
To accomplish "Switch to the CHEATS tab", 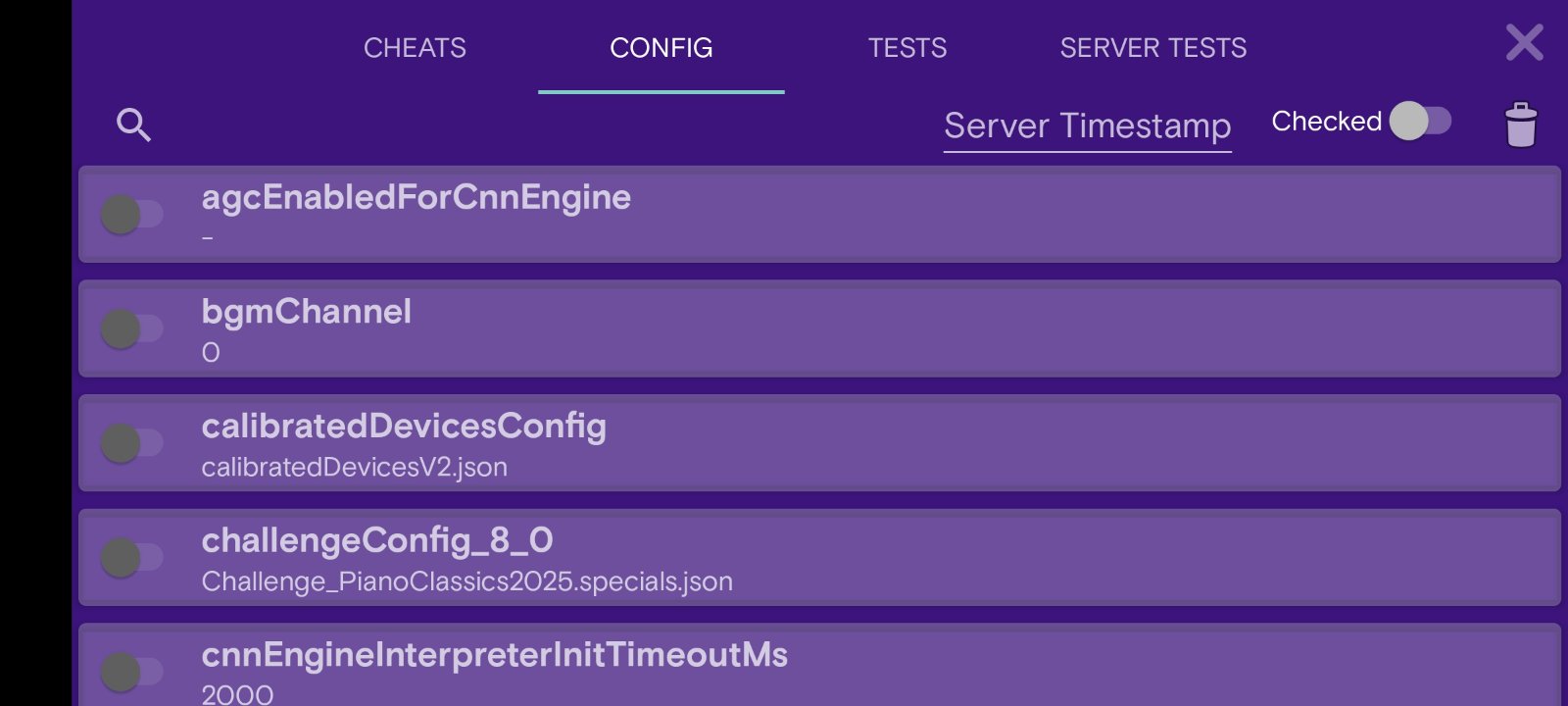I will pyautogui.click(x=415, y=48).
